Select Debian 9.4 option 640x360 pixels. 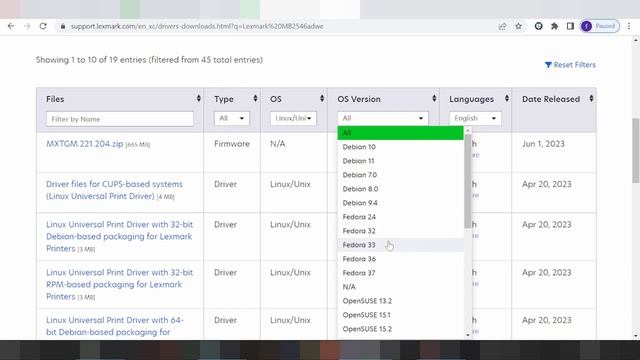click(400, 203)
